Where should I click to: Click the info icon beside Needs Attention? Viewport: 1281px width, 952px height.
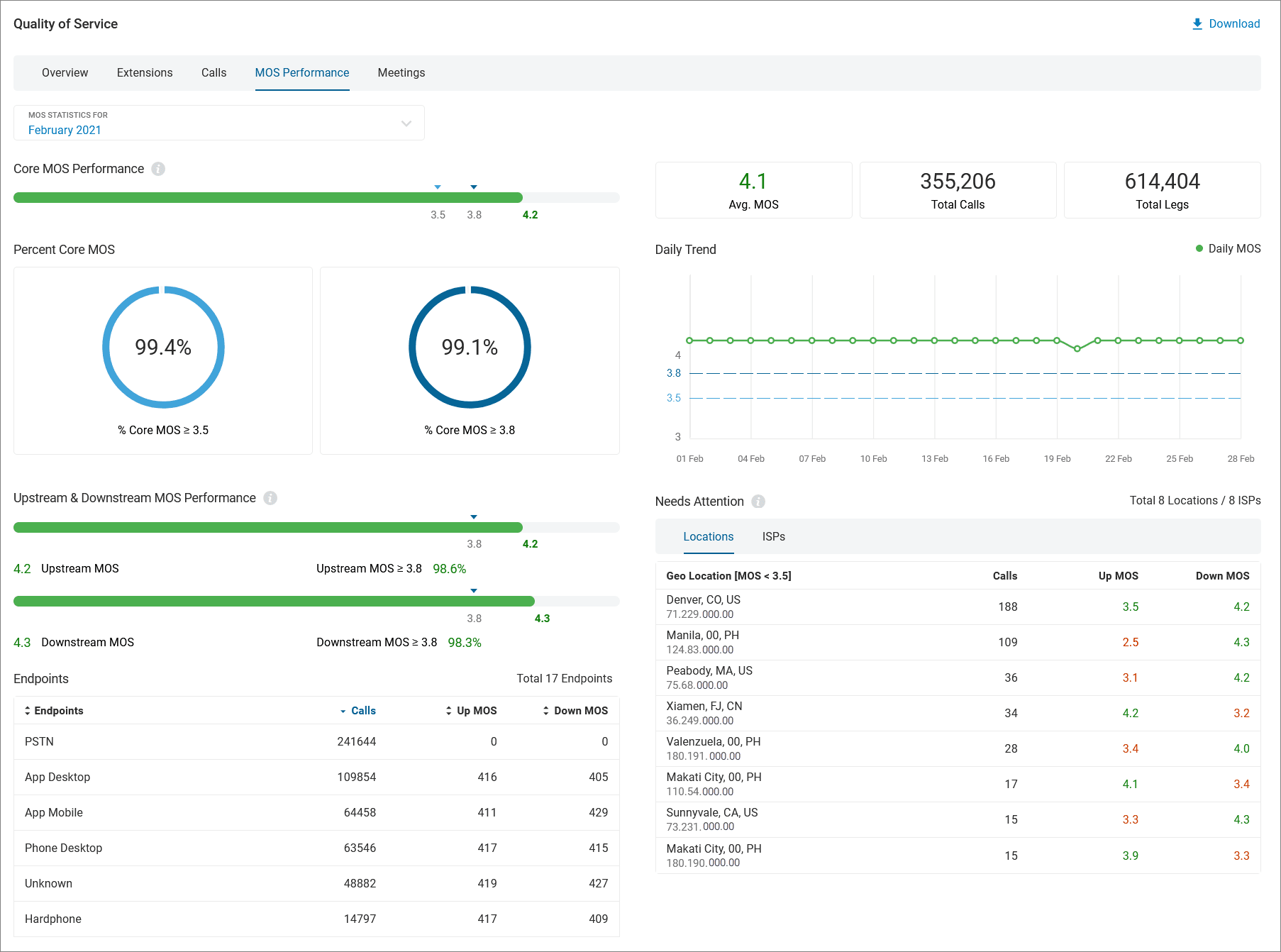coord(758,502)
